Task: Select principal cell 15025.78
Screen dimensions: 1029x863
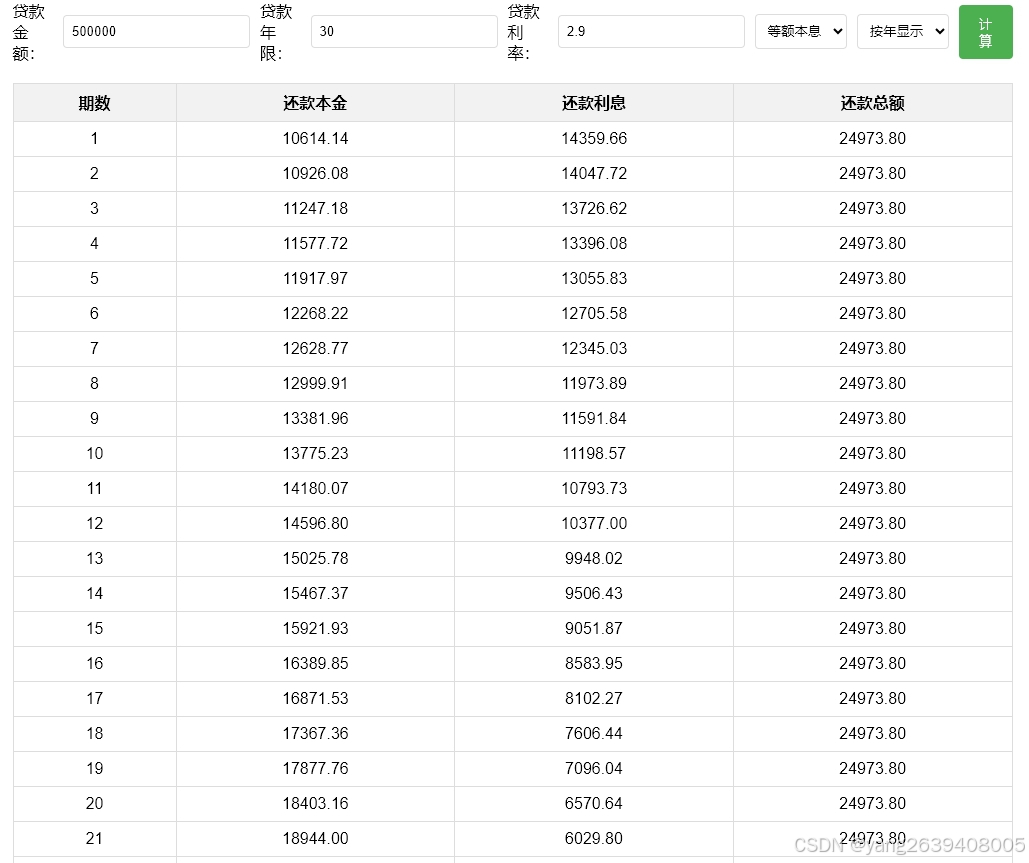Action: (x=315, y=558)
